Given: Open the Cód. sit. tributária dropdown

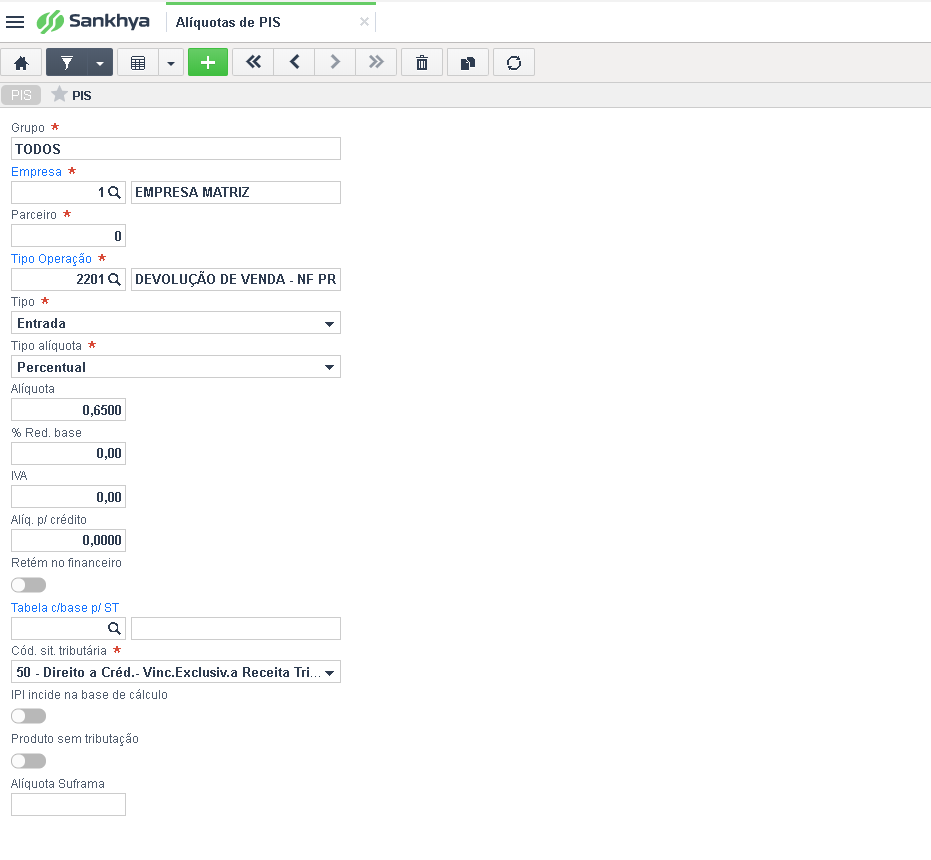Looking at the screenshot, I should tap(176, 672).
